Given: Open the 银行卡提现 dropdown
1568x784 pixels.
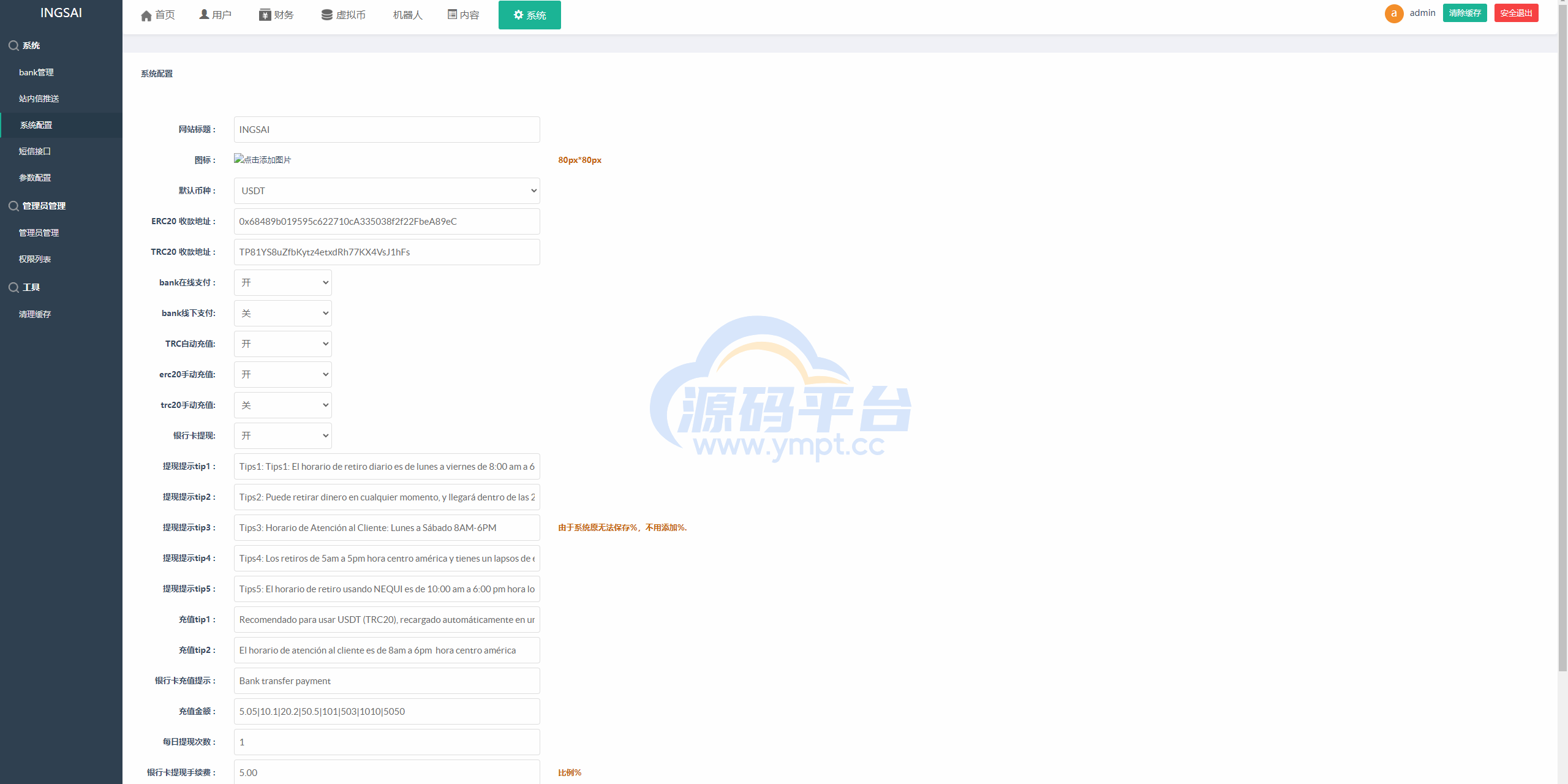Looking at the screenshot, I should click(x=283, y=435).
